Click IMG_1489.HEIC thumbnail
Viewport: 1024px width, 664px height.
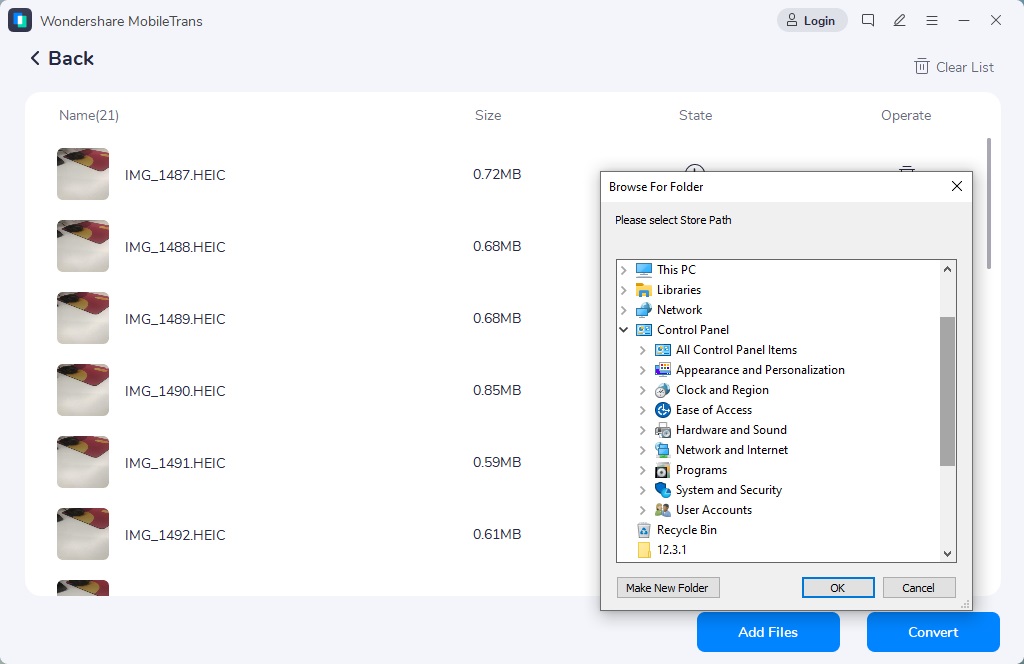click(x=83, y=317)
